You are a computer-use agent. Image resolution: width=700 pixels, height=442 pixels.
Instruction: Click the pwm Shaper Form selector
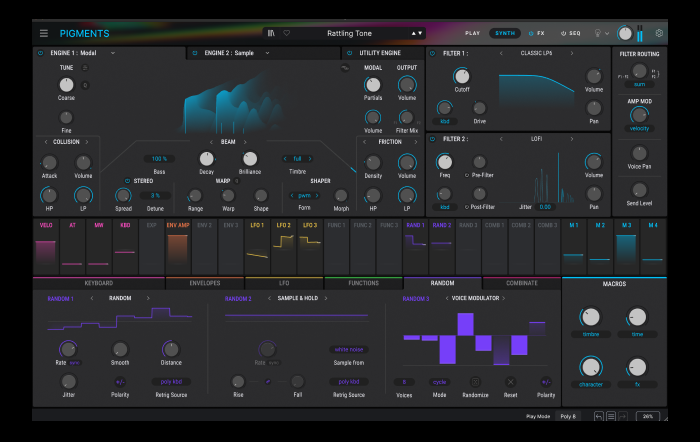coord(304,196)
